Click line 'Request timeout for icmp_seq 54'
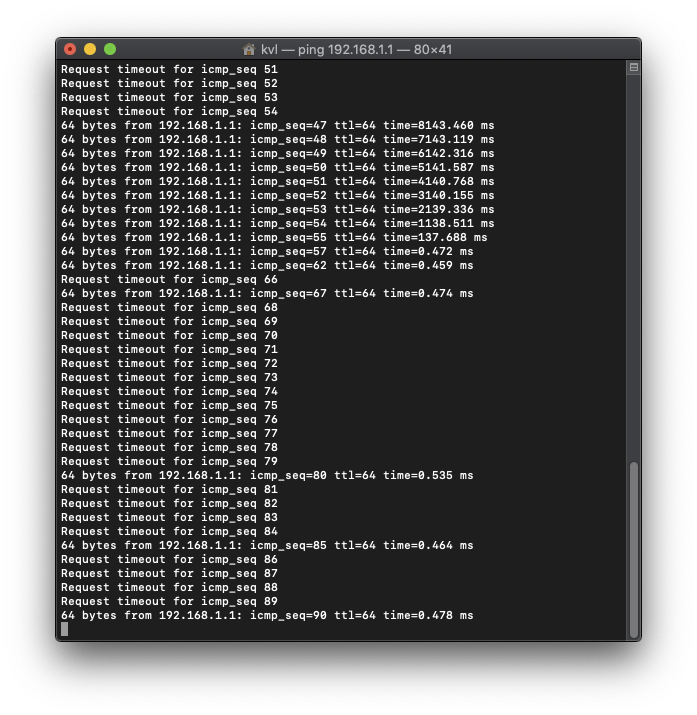 point(169,111)
